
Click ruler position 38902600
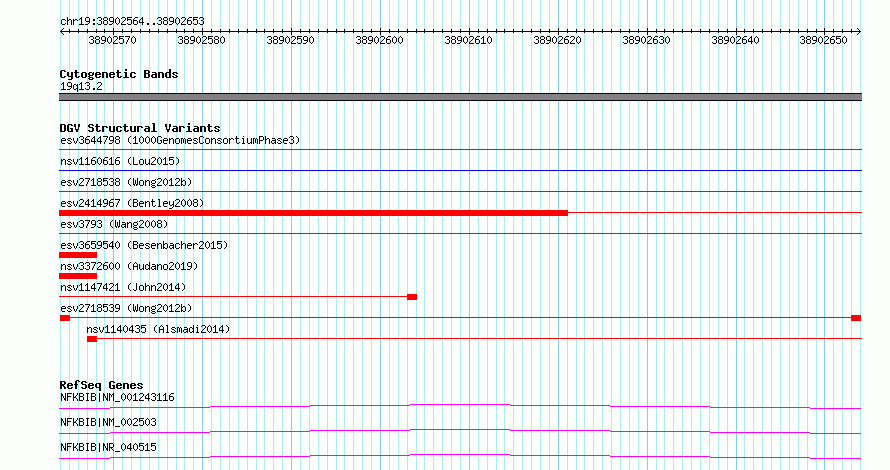pos(379,40)
